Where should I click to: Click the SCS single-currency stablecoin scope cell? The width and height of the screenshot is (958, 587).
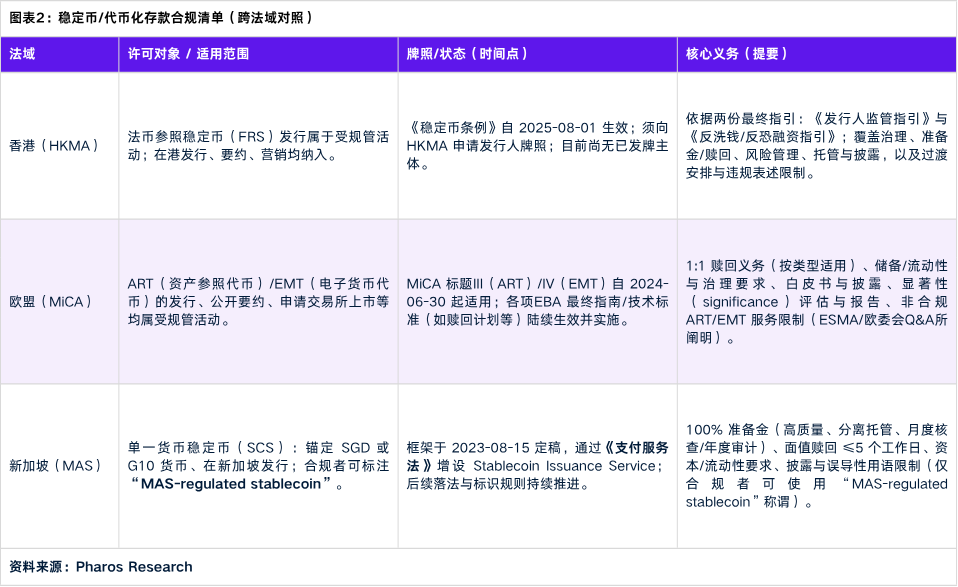(x=258, y=465)
